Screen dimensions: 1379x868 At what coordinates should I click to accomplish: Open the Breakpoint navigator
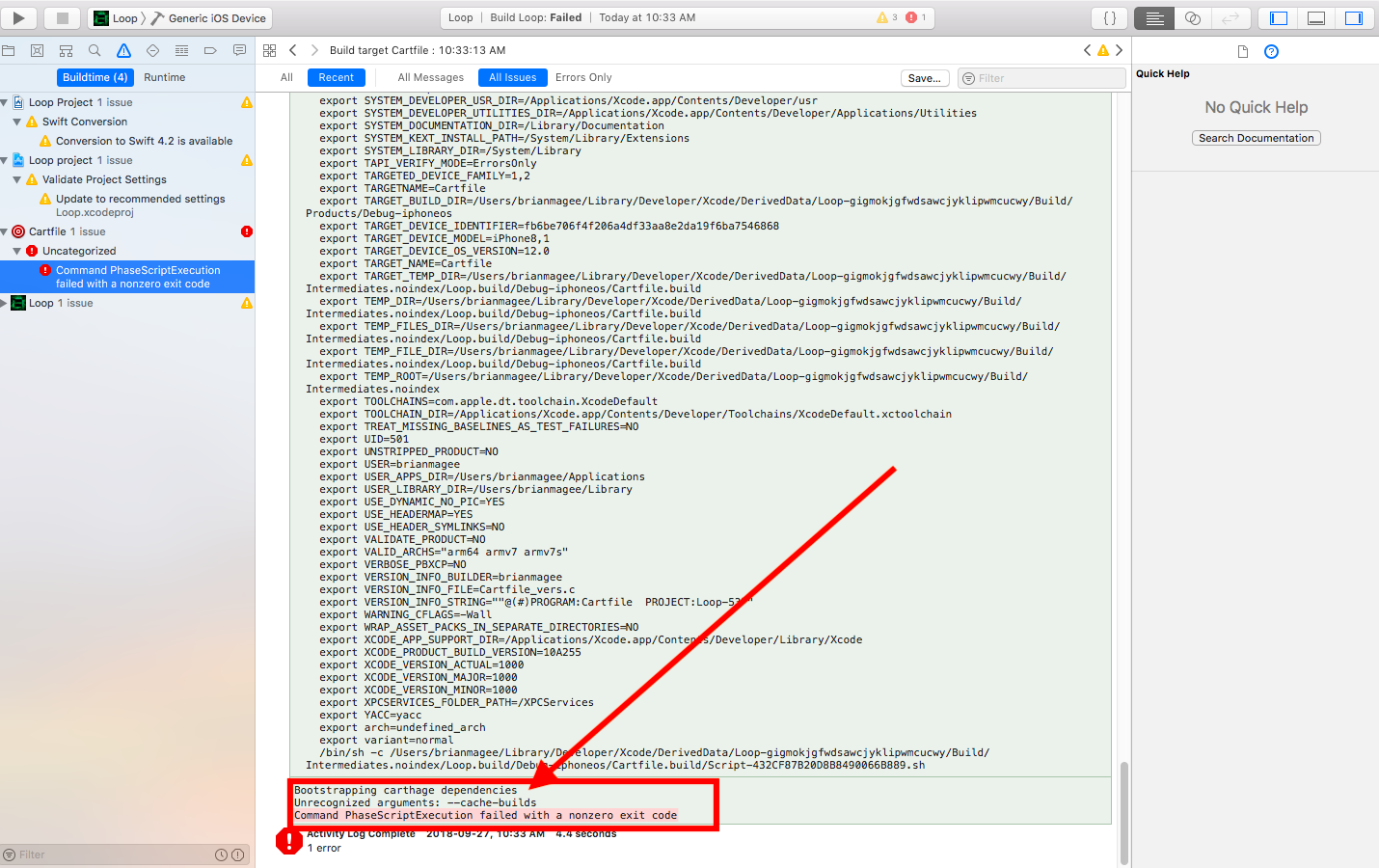click(x=210, y=50)
